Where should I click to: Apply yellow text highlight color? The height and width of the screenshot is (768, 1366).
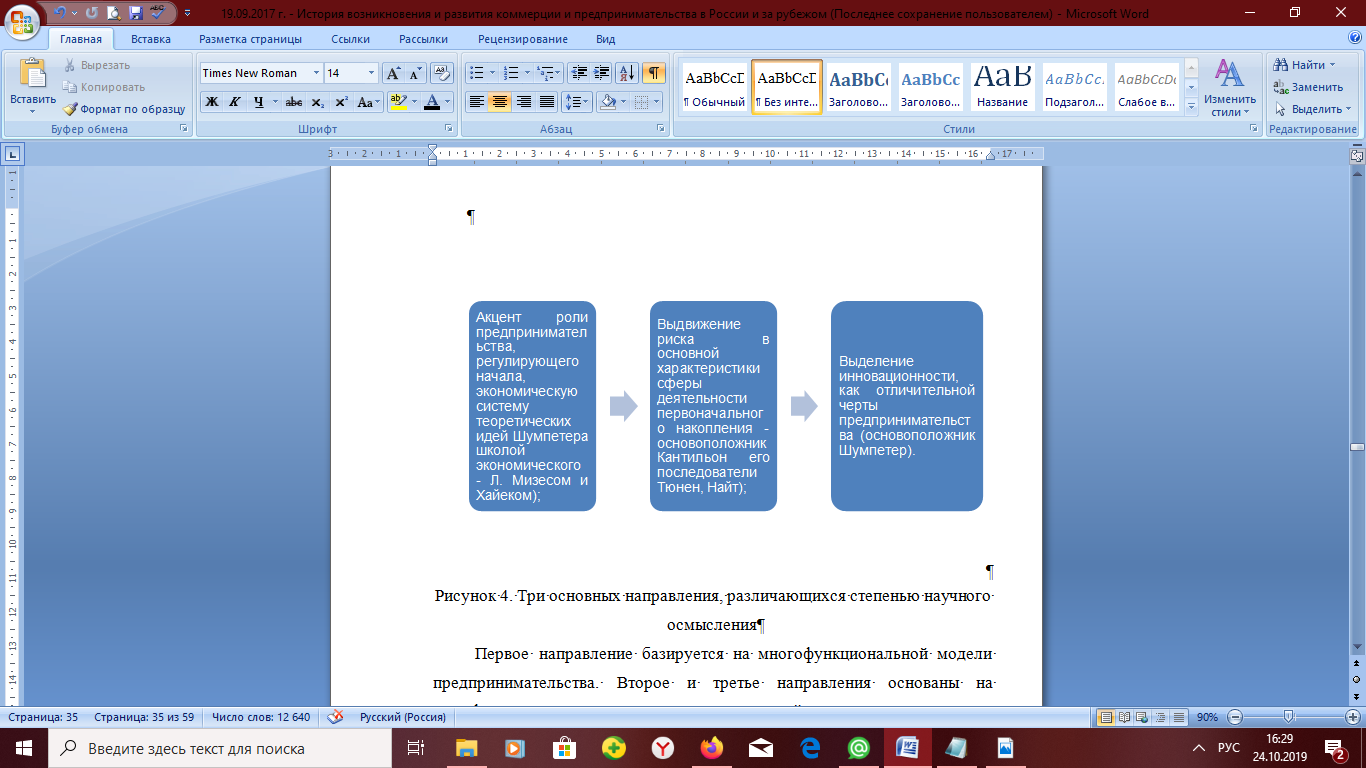coord(398,102)
